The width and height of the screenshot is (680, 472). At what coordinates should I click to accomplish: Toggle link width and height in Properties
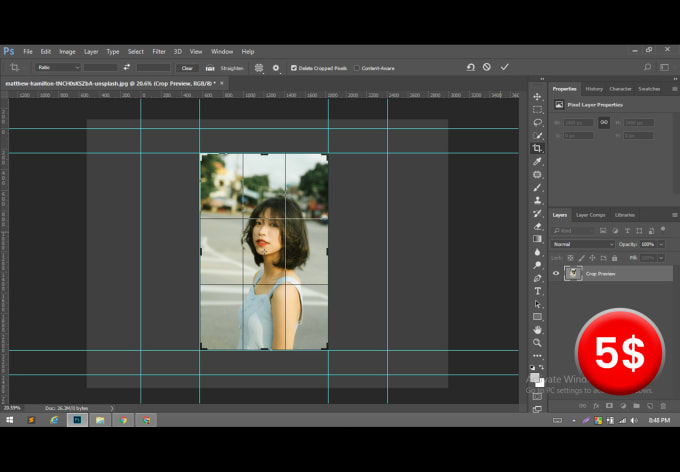[604, 122]
